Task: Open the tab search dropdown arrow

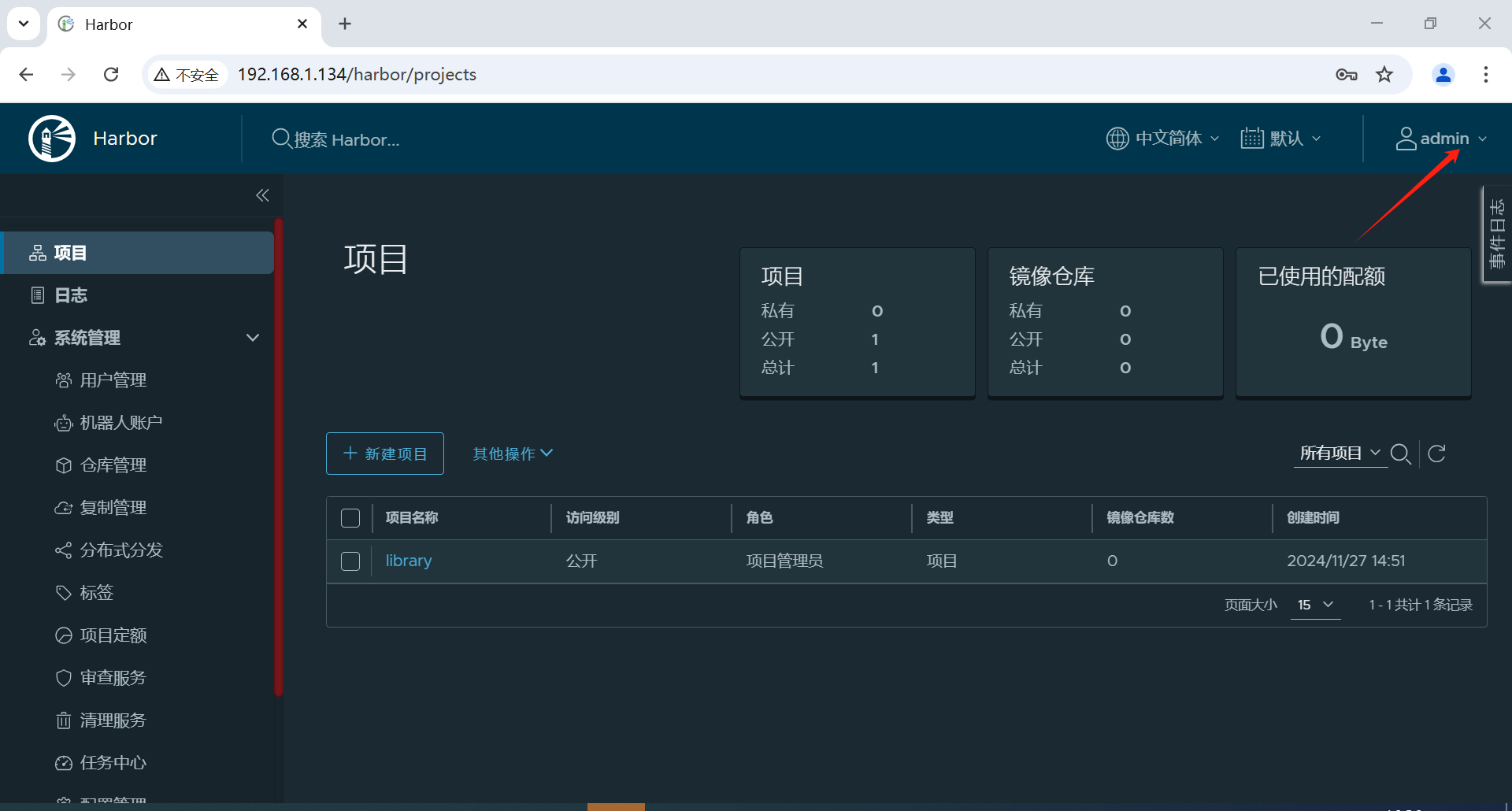Action: click(x=24, y=24)
